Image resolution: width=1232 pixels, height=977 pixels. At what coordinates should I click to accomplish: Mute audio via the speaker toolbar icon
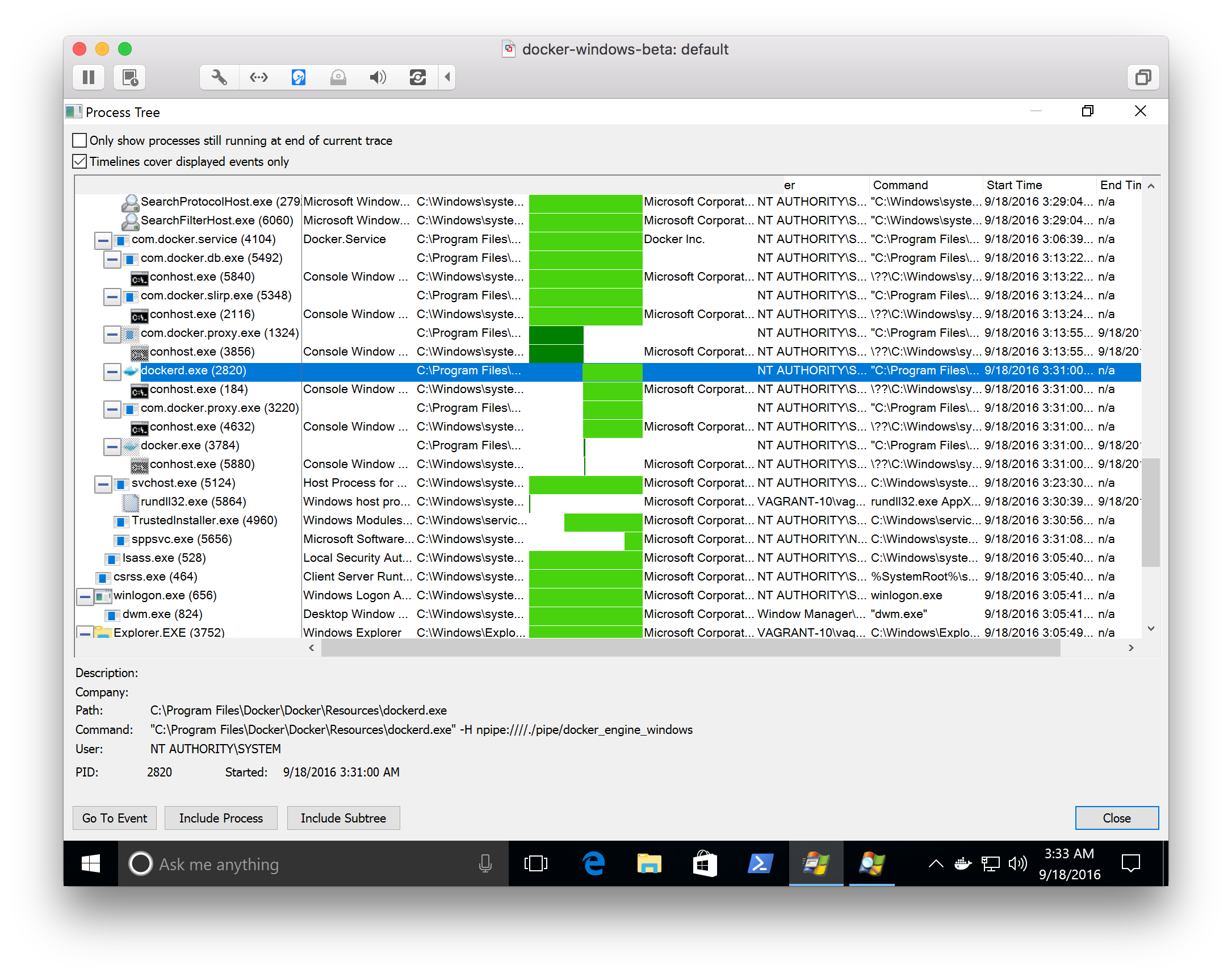pyautogui.click(x=378, y=77)
